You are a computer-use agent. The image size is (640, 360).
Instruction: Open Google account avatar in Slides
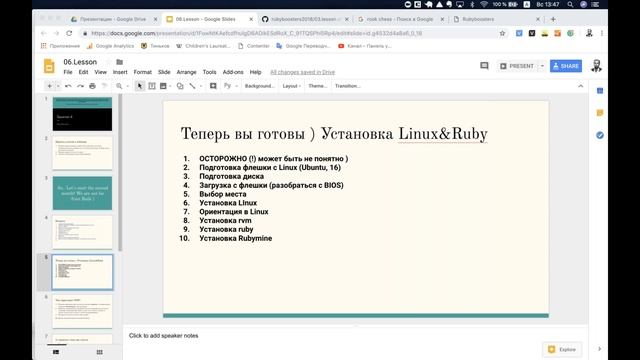tap(596, 66)
